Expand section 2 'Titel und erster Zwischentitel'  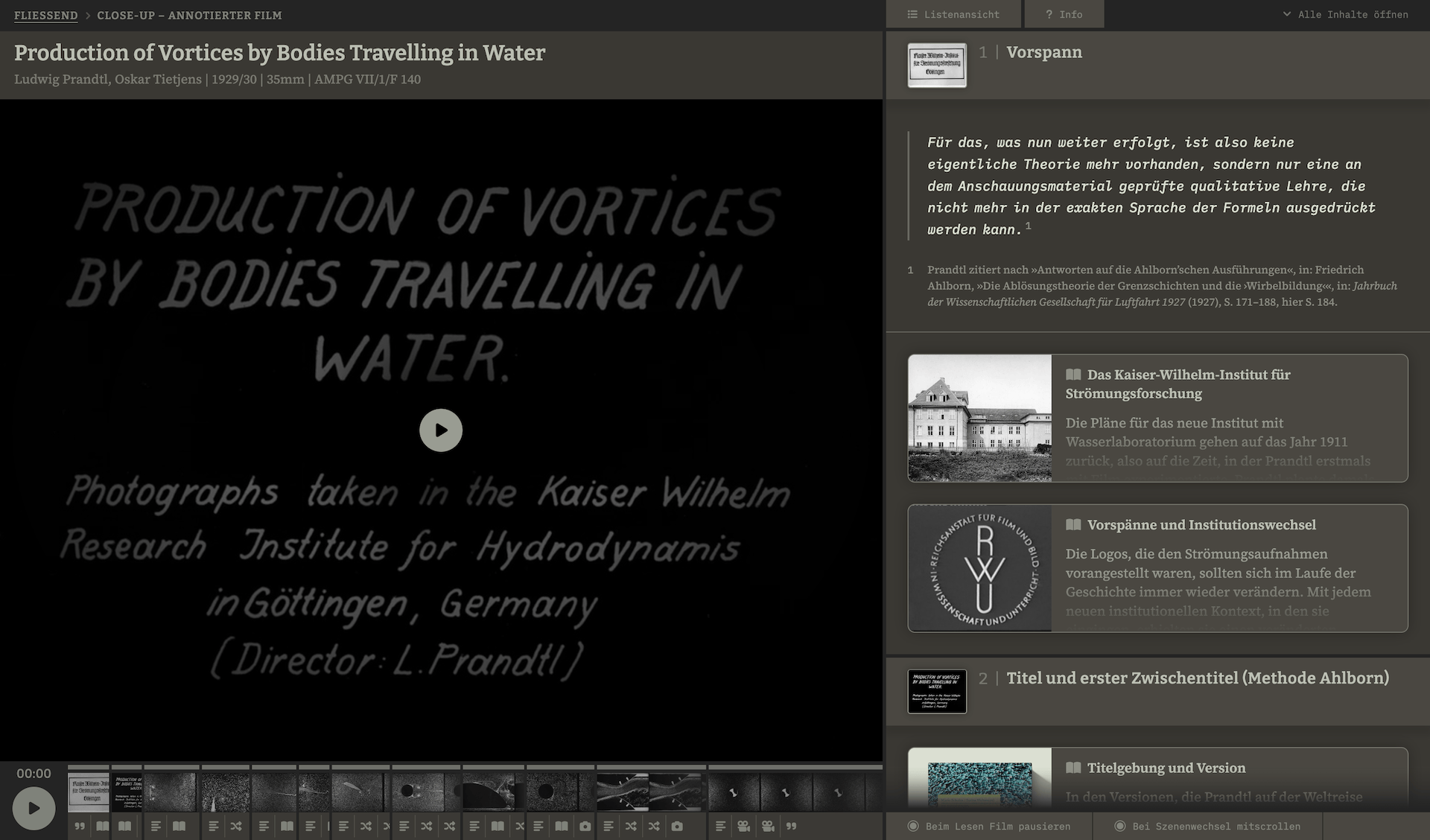[1197, 678]
